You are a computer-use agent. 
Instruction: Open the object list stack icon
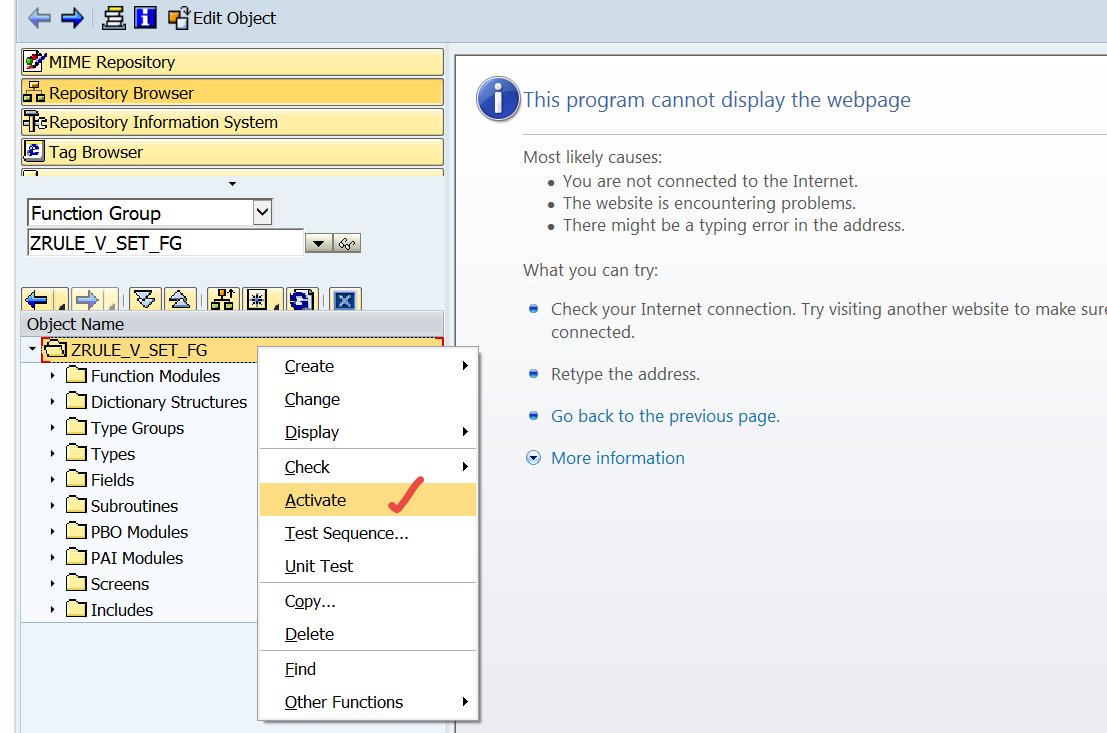point(113,18)
